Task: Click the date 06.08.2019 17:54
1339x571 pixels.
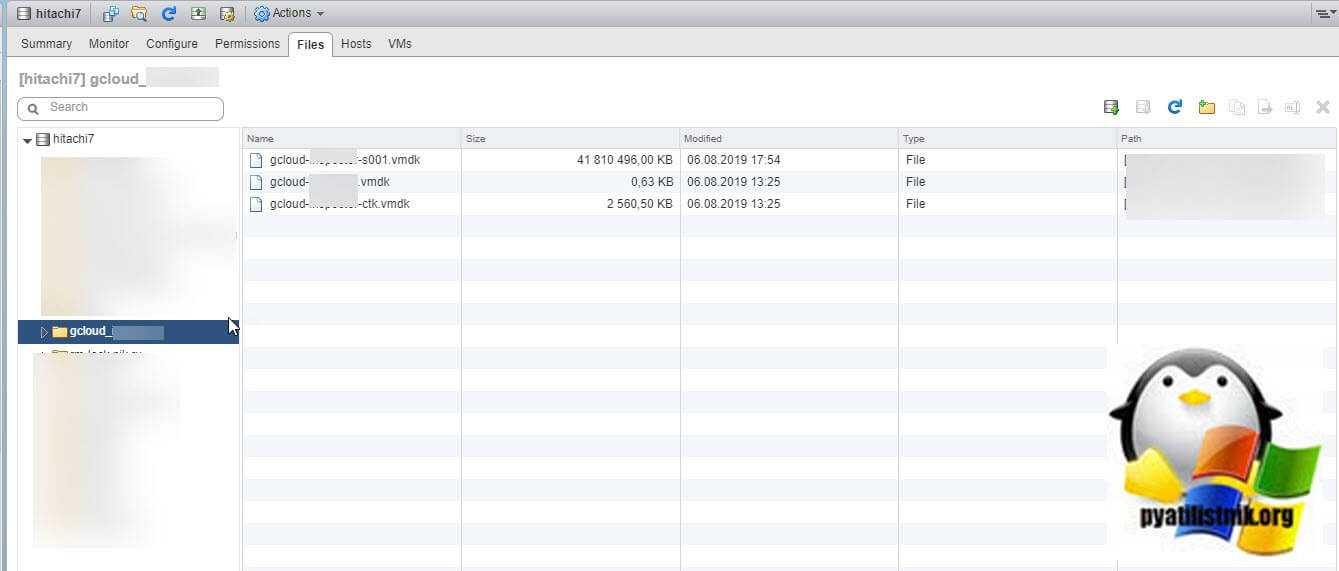Action: point(734,160)
